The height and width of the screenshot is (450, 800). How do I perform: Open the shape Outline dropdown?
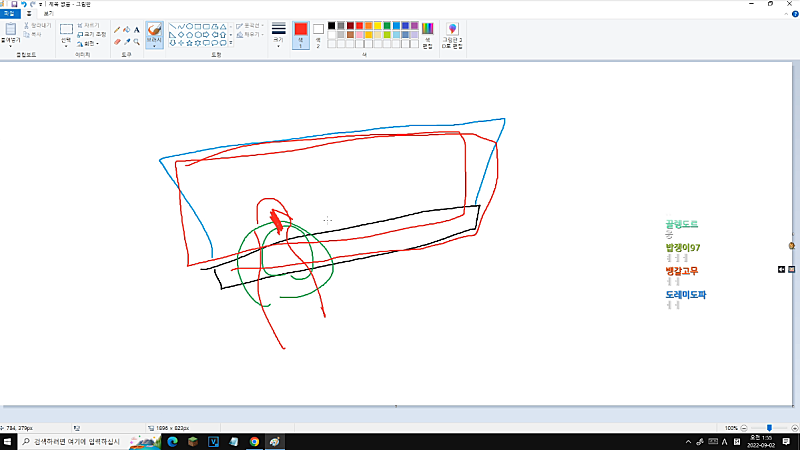click(250, 26)
